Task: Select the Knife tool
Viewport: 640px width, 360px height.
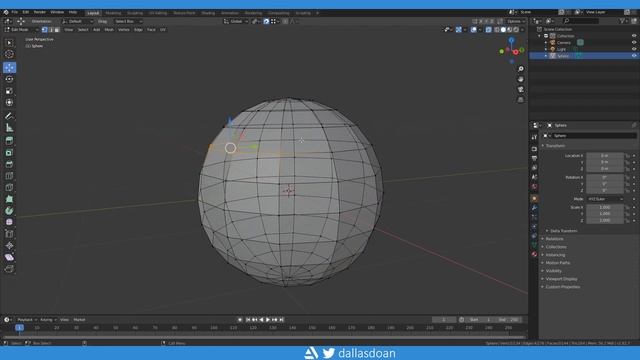Action: pos(9,188)
